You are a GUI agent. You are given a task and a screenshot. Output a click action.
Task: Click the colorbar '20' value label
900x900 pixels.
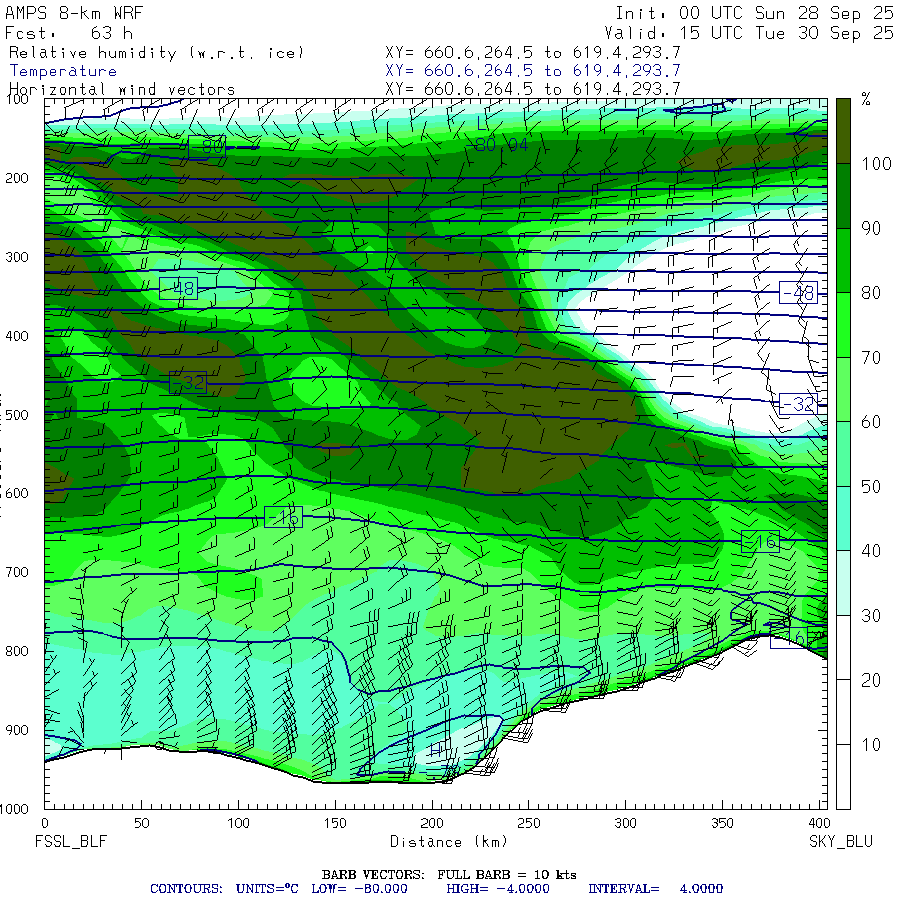click(871, 680)
